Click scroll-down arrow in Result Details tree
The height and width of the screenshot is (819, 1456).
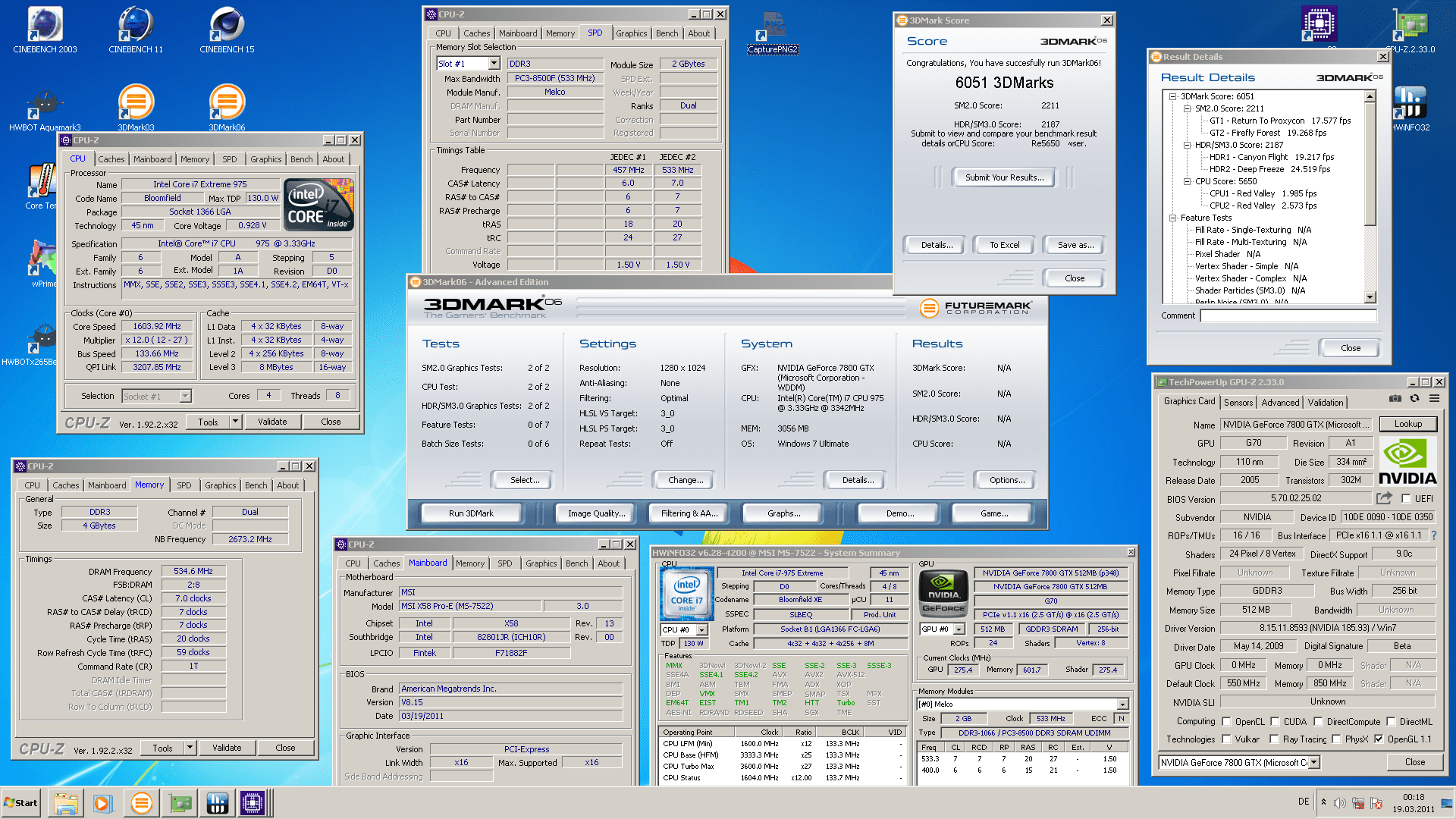click(x=1370, y=297)
